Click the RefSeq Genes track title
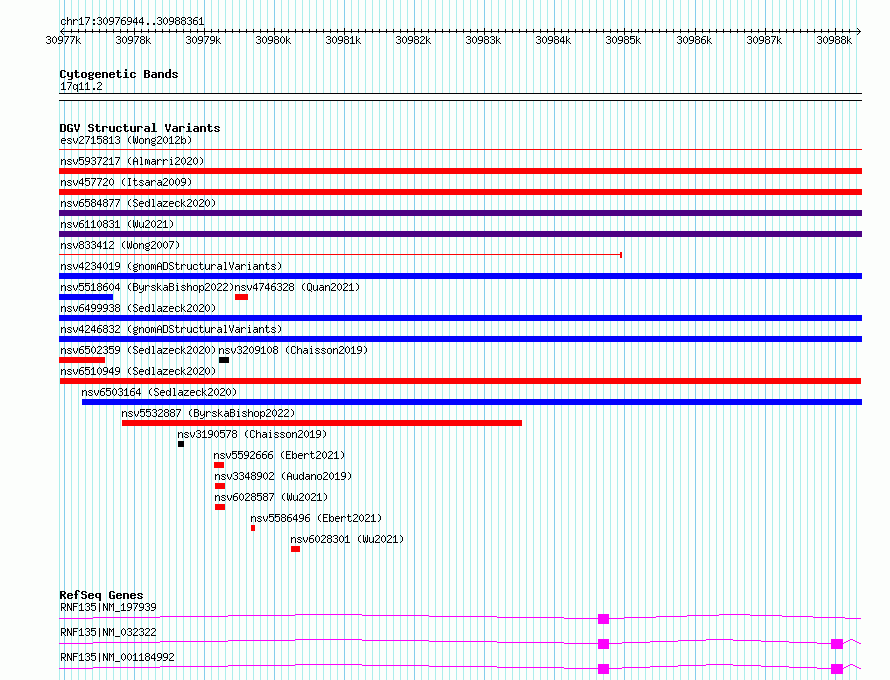Viewport: 890px width, 680px height. (x=101, y=595)
